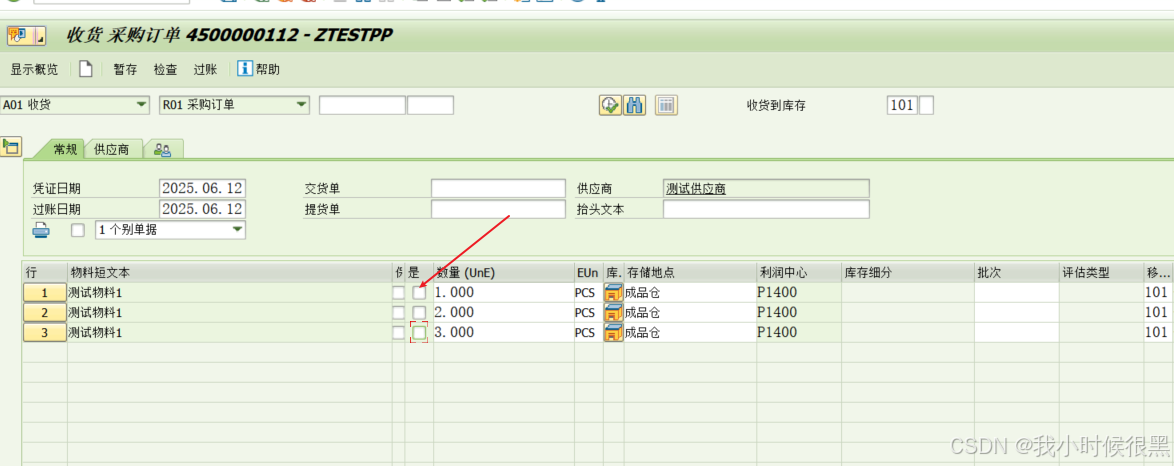The width and height of the screenshot is (1174, 466).
Task: Click the execute clock icon
Action: (610, 105)
